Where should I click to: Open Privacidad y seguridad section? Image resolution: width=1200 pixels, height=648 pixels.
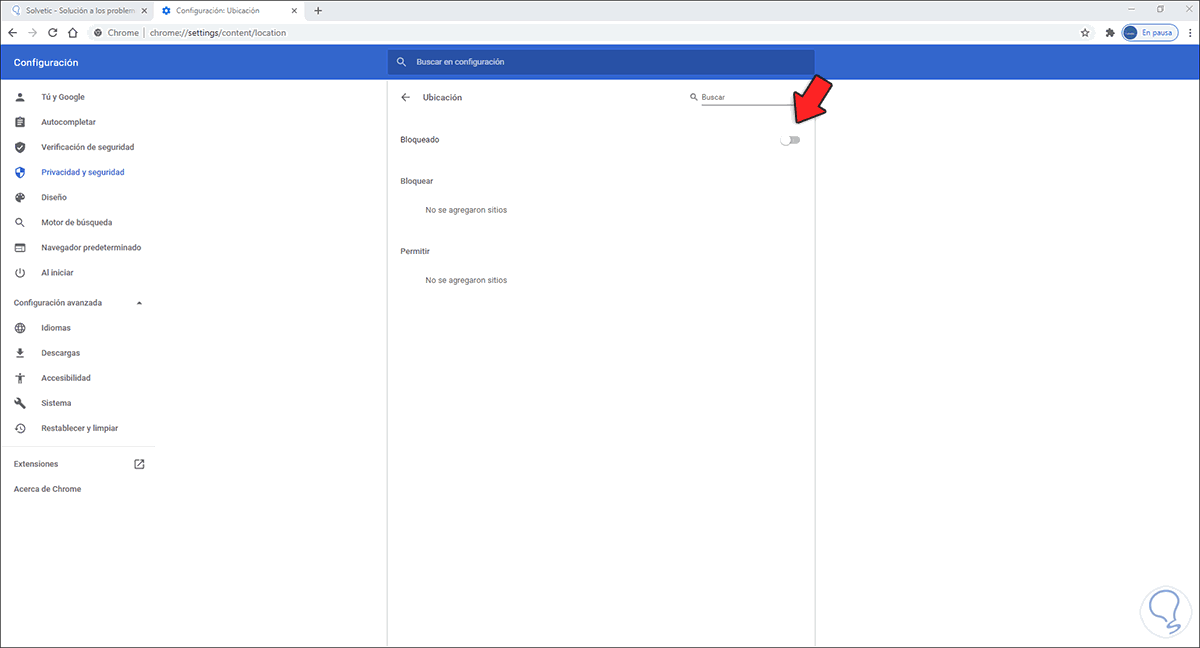pos(83,172)
